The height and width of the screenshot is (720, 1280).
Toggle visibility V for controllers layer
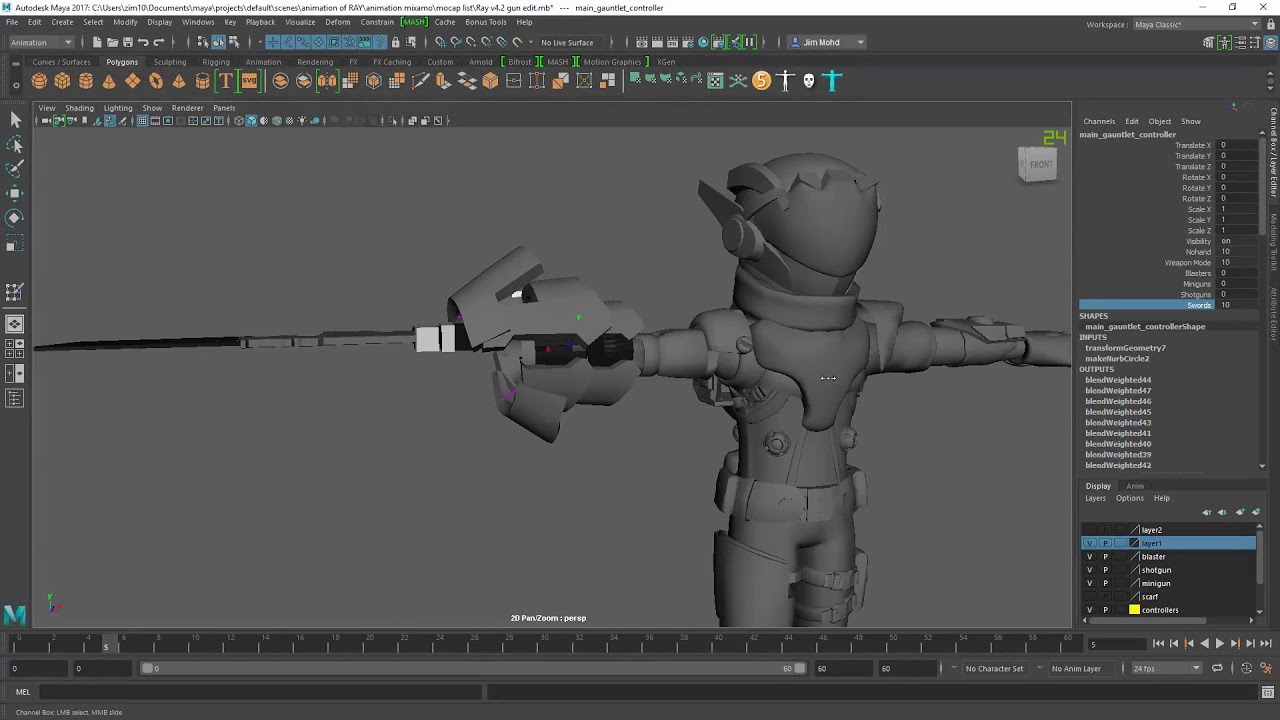pyautogui.click(x=1089, y=610)
